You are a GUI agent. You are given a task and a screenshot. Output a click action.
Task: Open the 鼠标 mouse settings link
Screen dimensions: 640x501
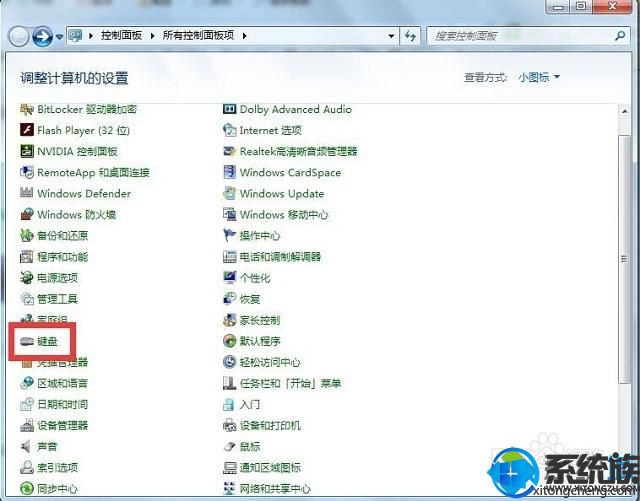click(250, 446)
